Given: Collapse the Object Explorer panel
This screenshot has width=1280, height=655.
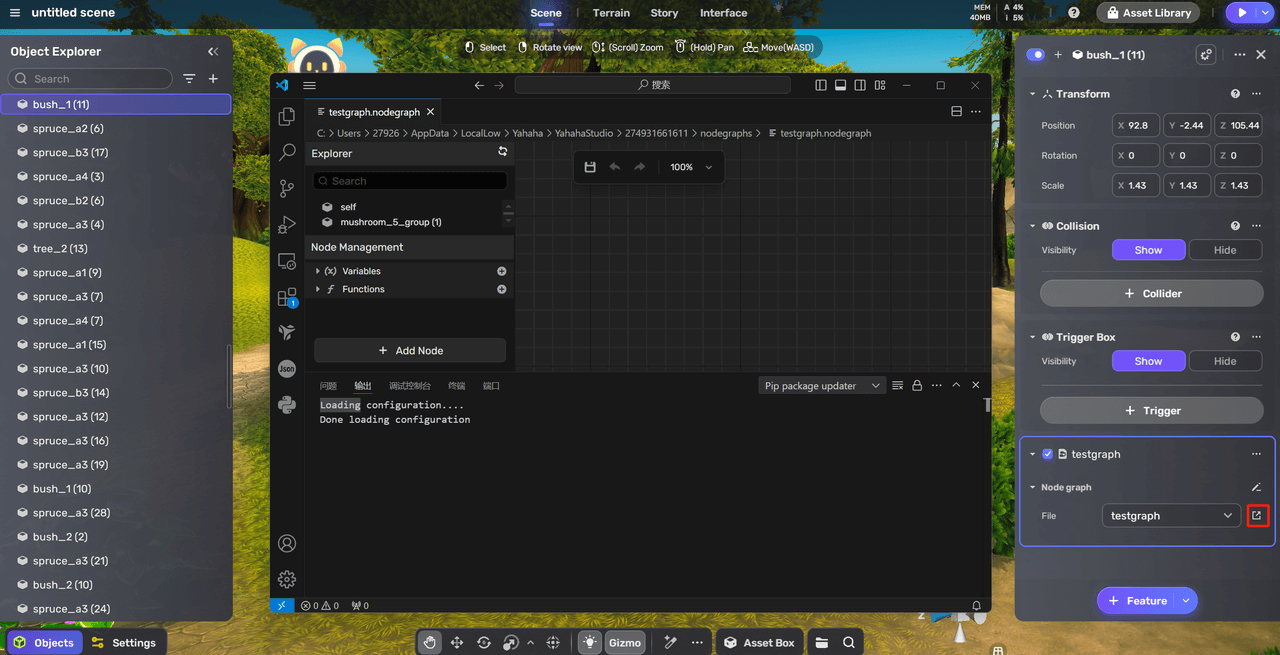Looking at the screenshot, I should (x=213, y=52).
